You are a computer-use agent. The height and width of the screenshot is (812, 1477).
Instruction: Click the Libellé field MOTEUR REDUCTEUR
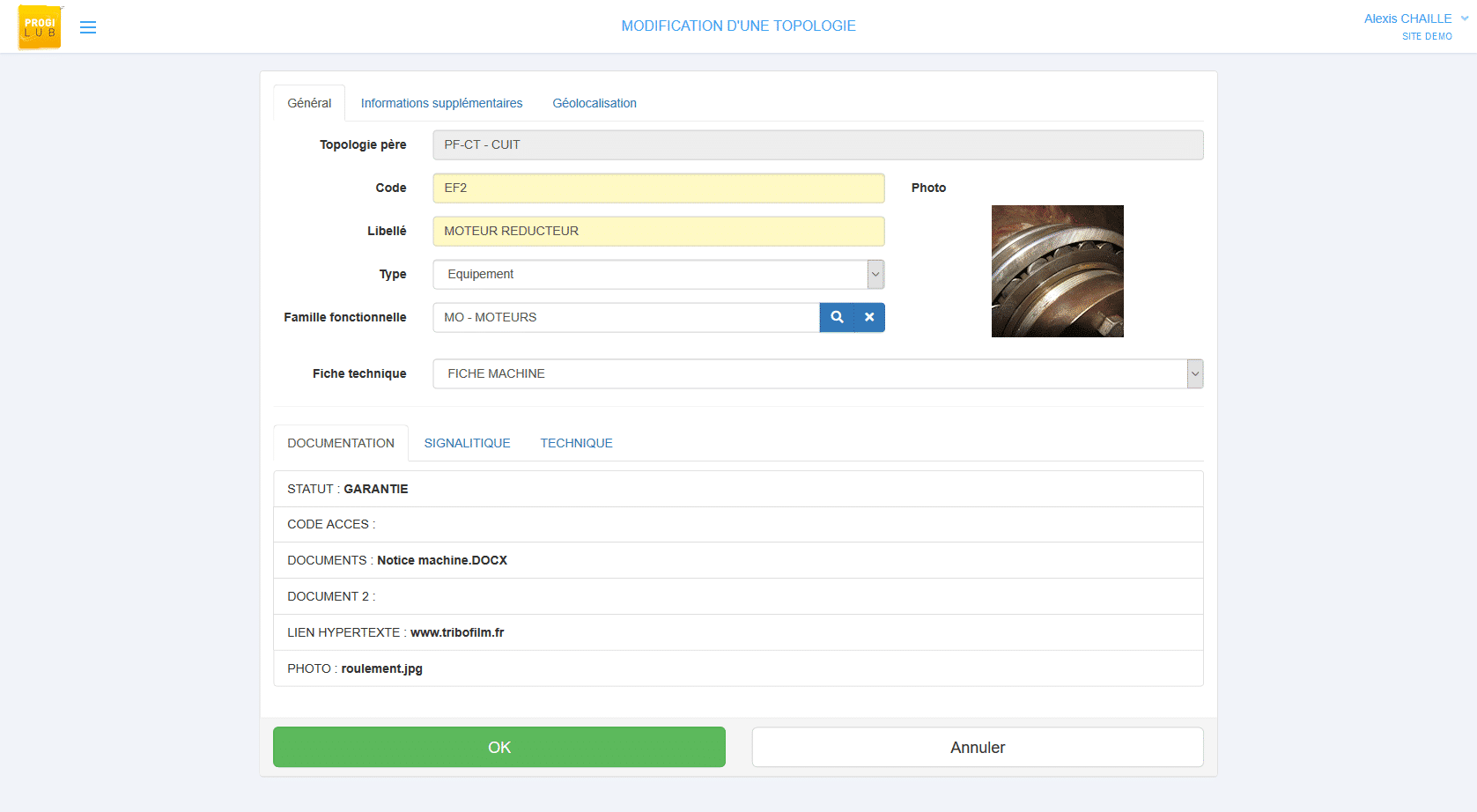(x=659, y=231)
